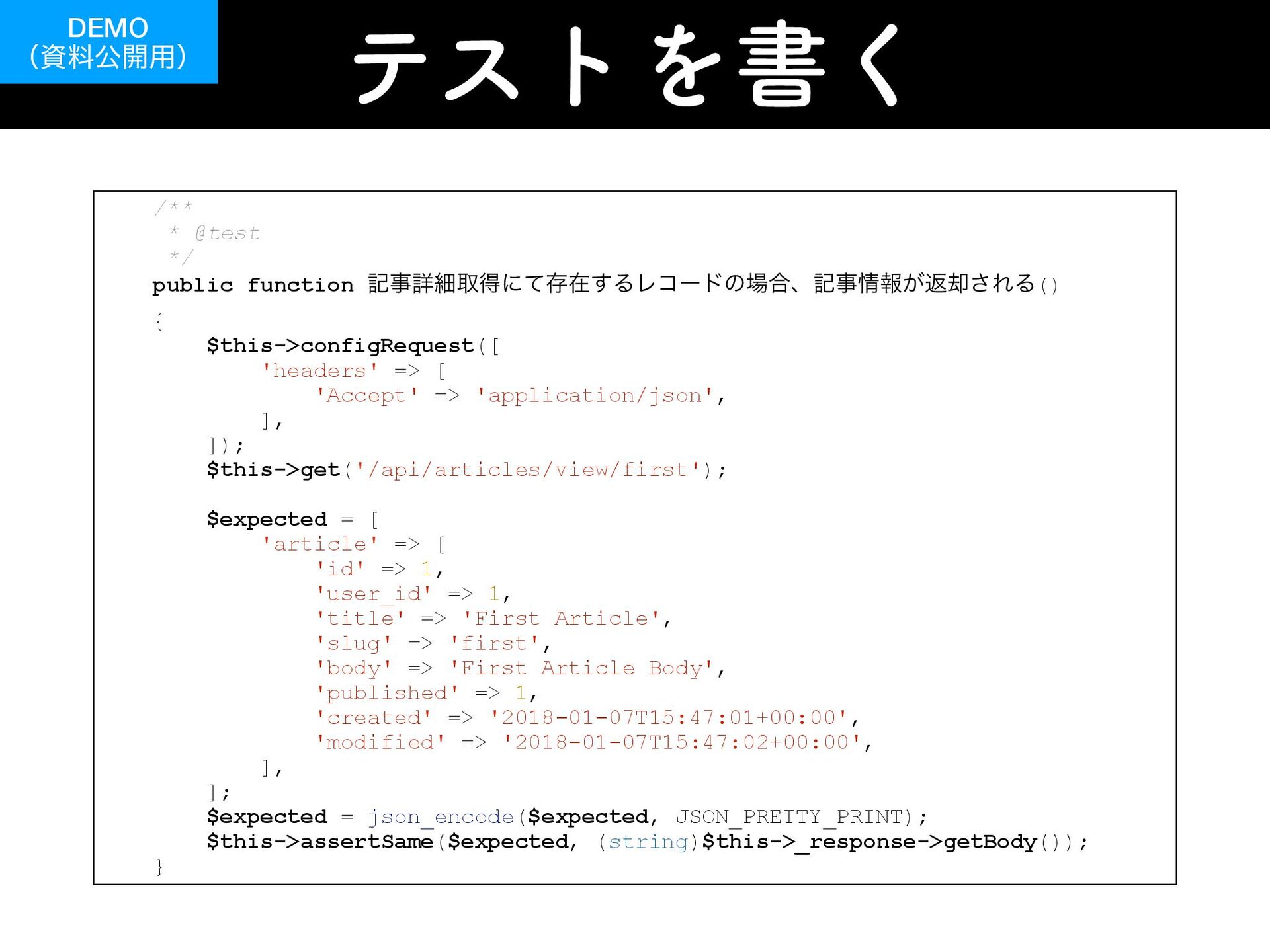This screenshot has height=952, width=1270.
Task: Click the created timestamp value
Action: (x=668, y=718)
